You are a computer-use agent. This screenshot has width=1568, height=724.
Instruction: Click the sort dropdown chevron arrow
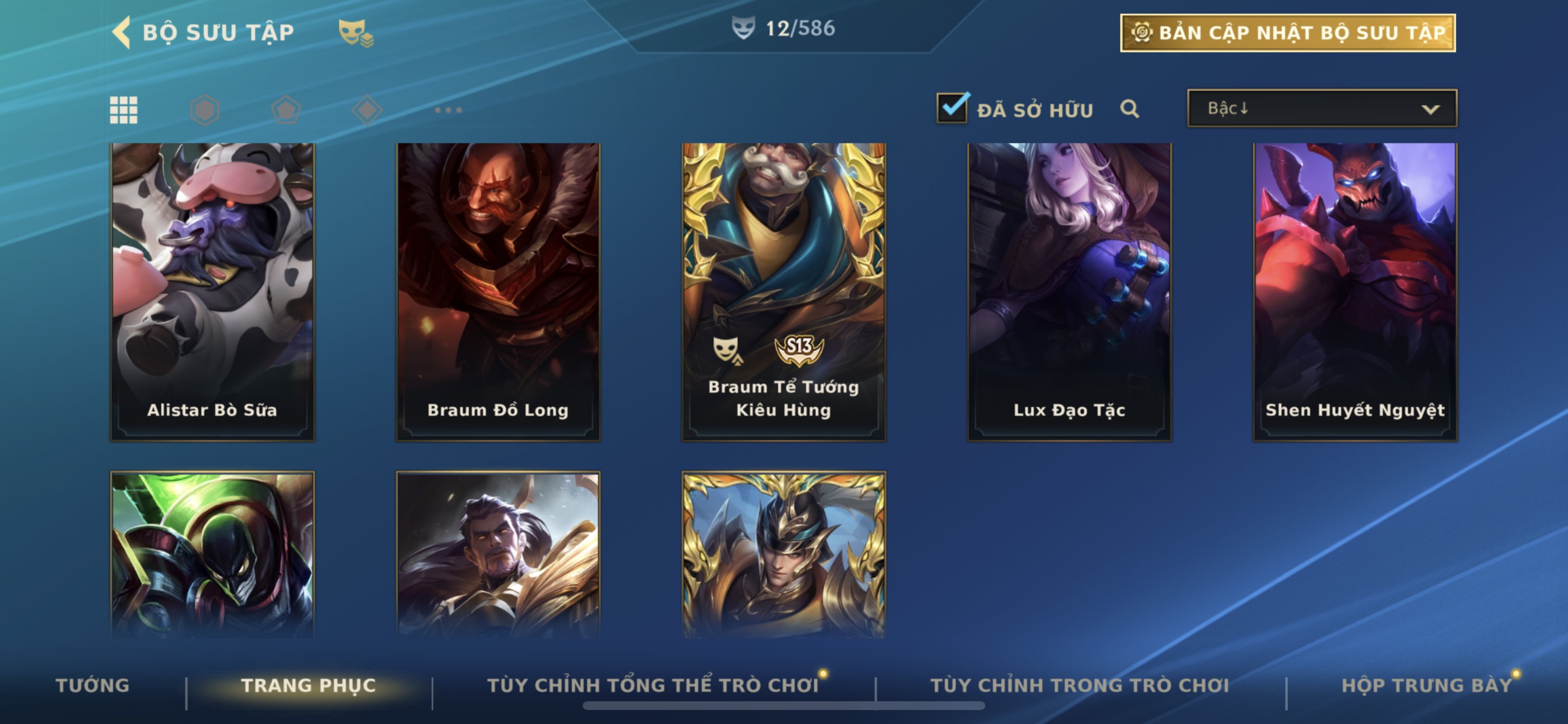pyautogui.click(x=1430, y=110)
